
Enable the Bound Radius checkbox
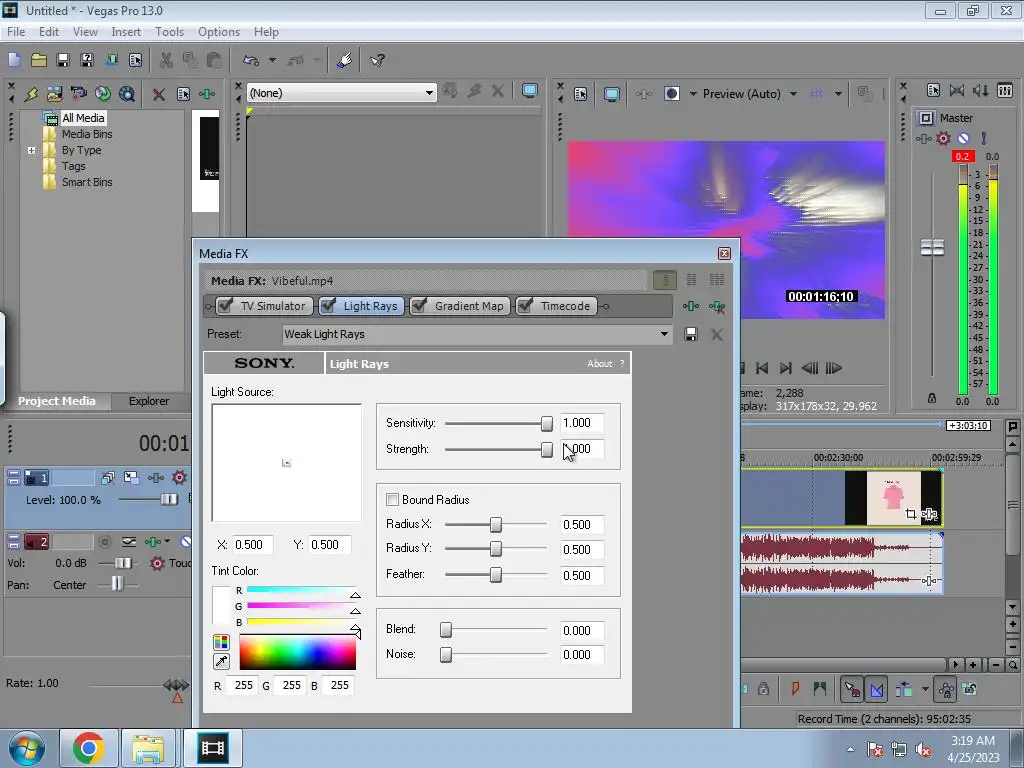(x=392, y=500)
